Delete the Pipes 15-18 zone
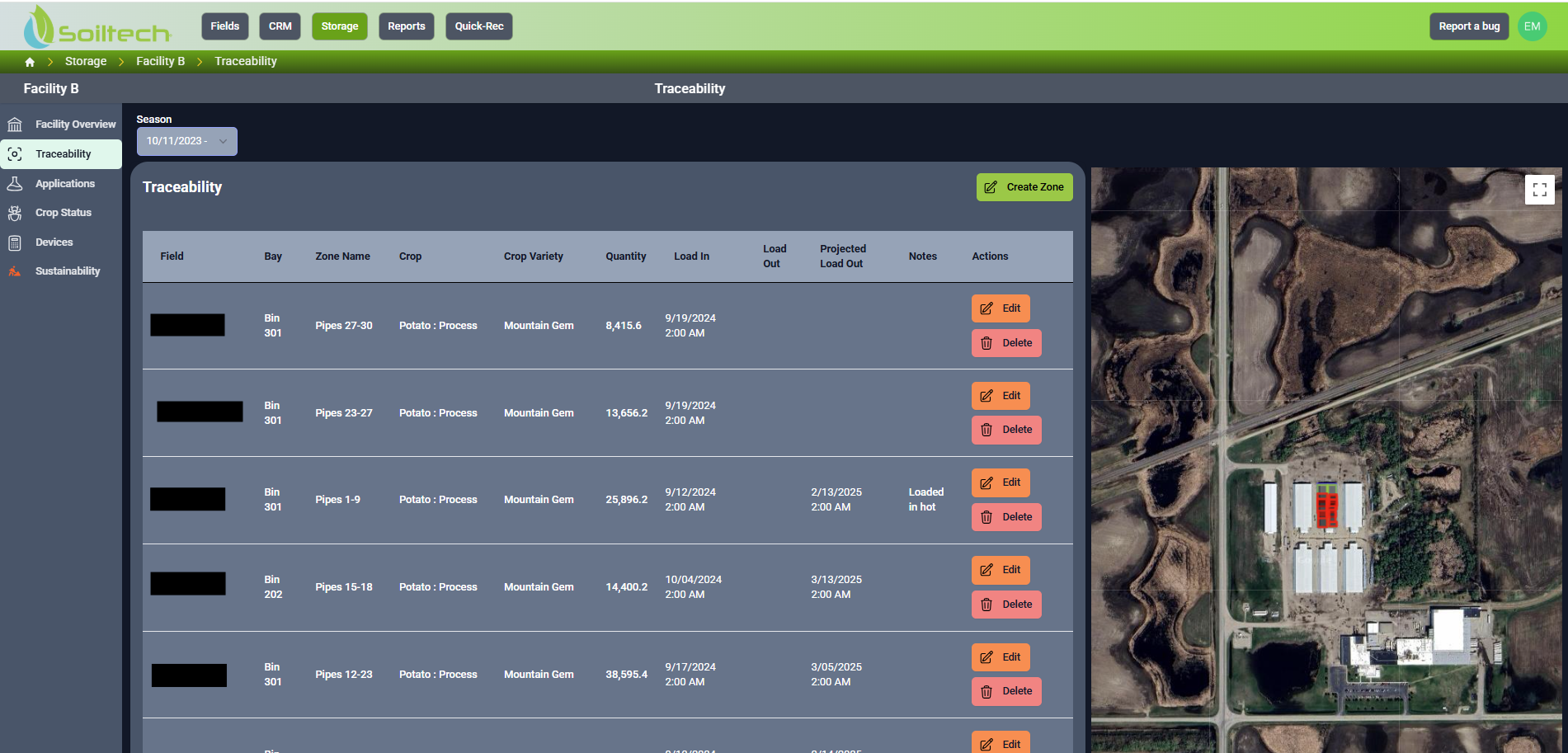 click(1006, 605)
